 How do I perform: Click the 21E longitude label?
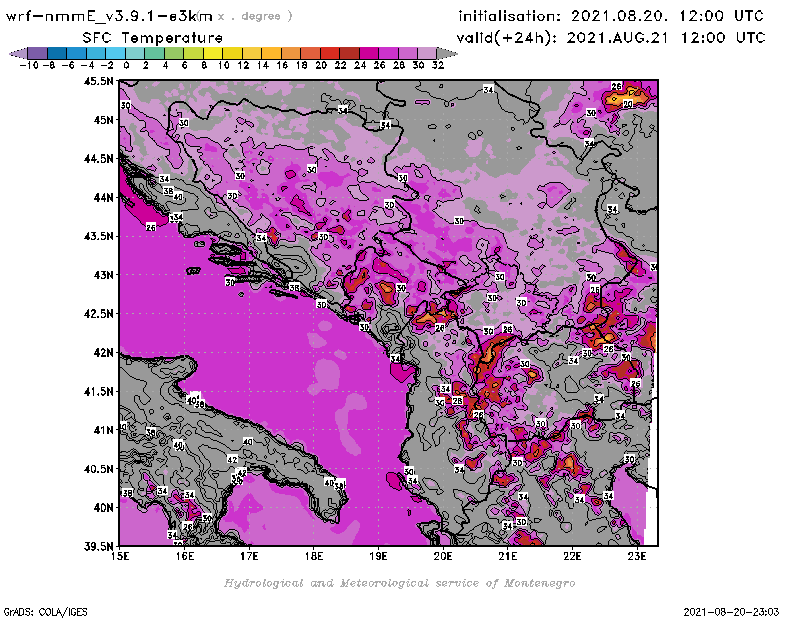point(508,557)
